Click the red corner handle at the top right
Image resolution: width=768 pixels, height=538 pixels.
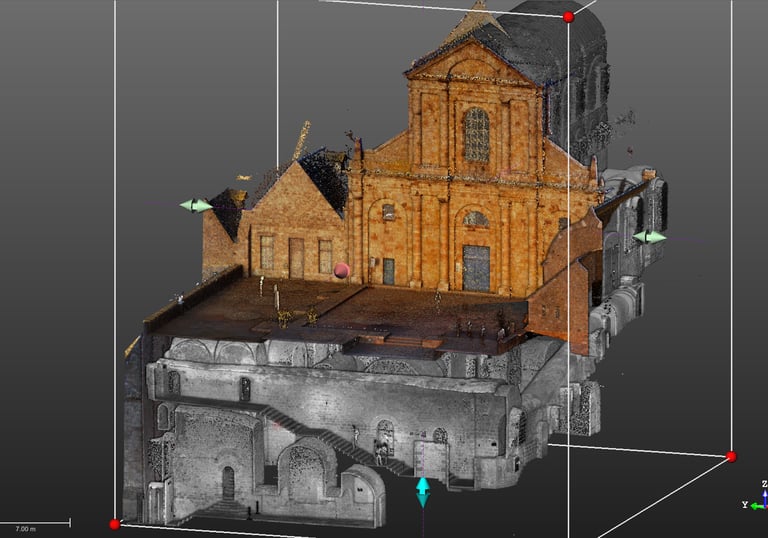click(569, 17)
